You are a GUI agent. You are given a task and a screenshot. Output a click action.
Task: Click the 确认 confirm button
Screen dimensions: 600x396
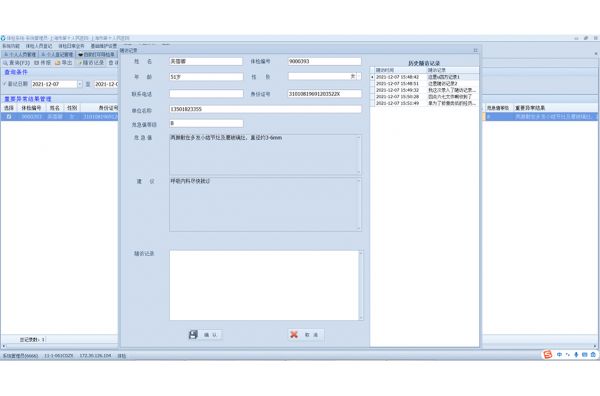[205, 335]
